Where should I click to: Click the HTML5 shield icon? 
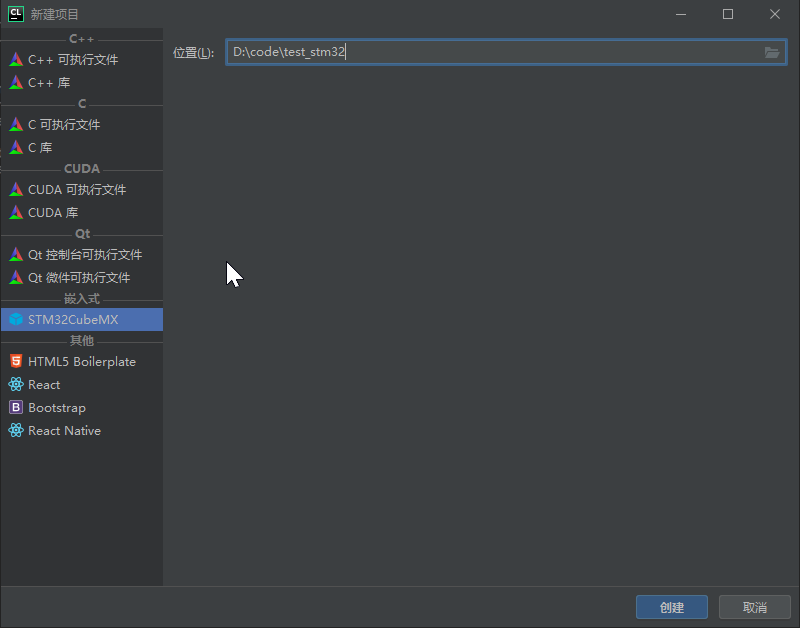pos(16,361)
